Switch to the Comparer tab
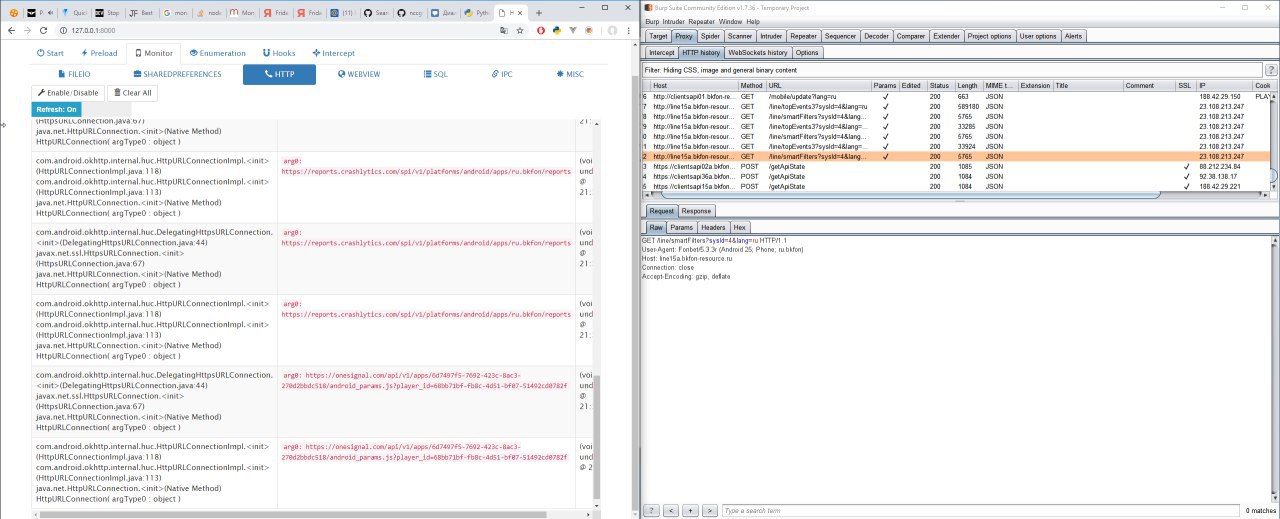 click(911, 36)
